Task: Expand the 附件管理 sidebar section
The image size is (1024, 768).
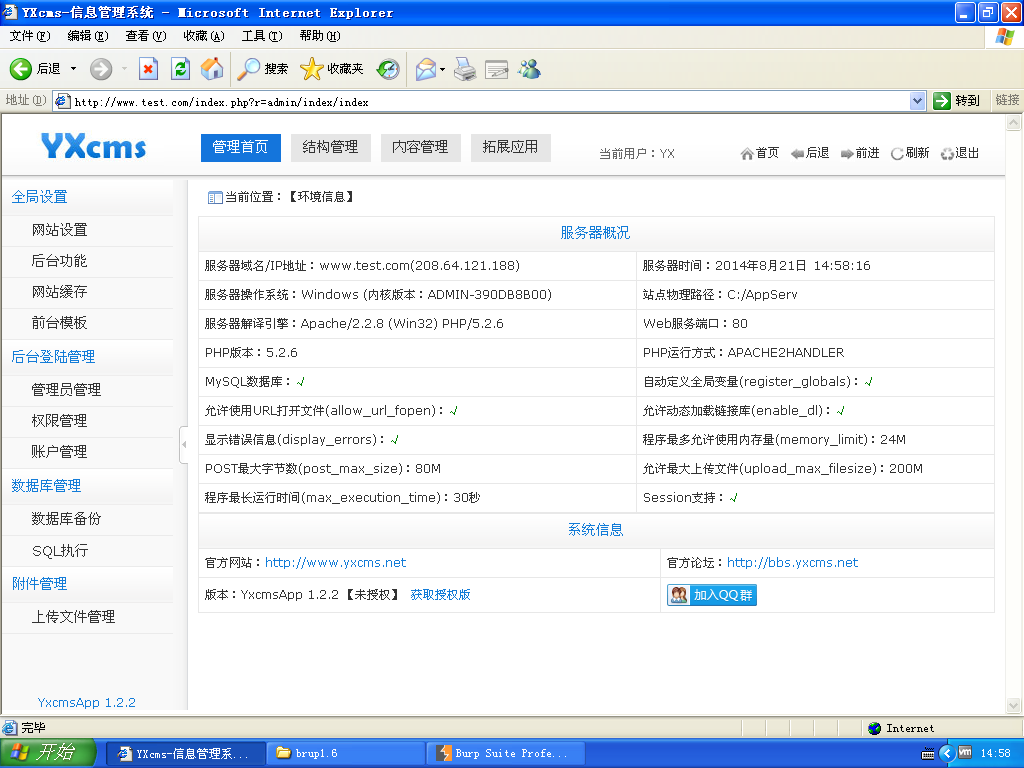Action: [x=39, y=584]
